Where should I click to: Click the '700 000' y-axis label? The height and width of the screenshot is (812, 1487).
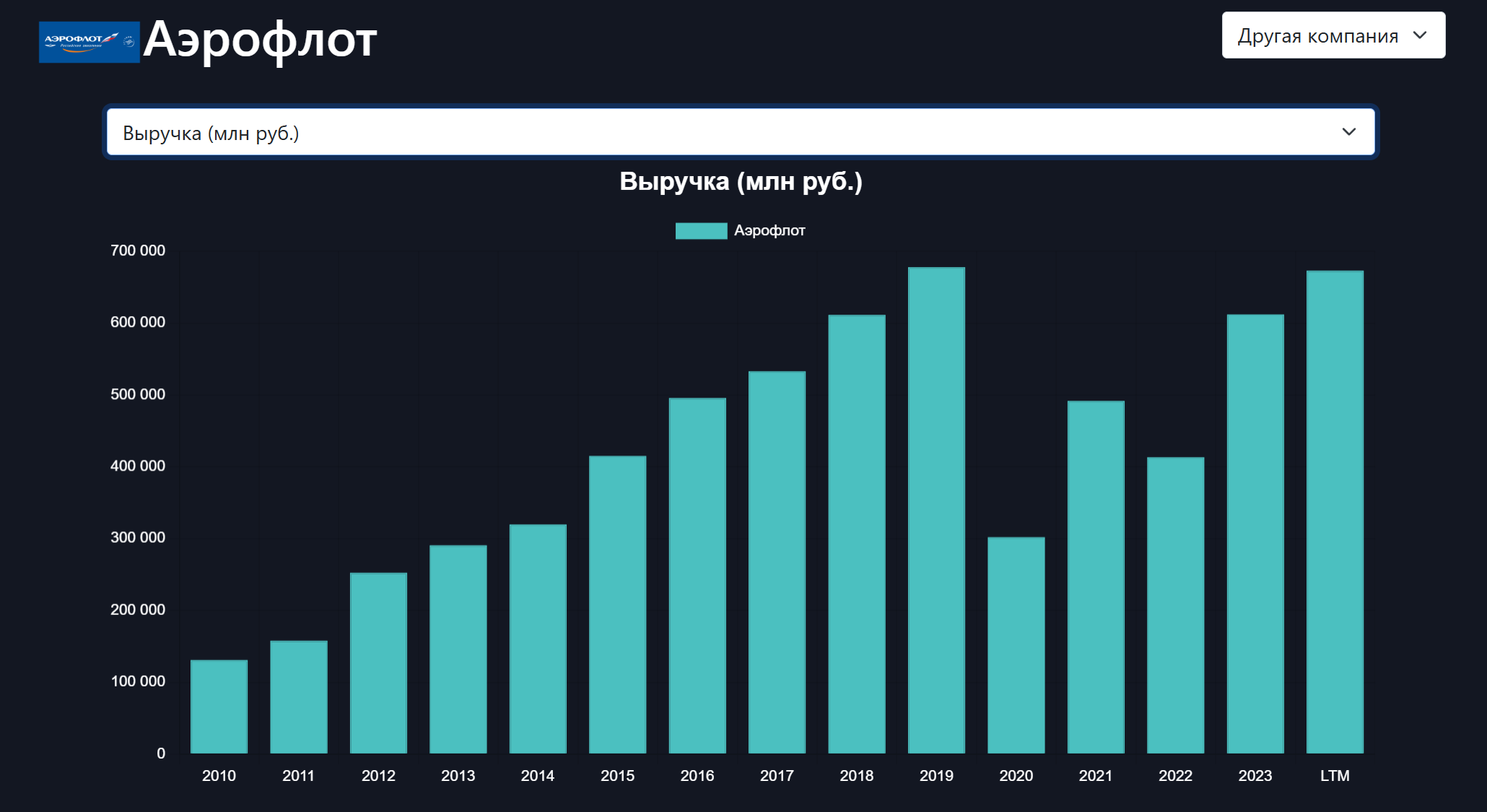(138, 250)
